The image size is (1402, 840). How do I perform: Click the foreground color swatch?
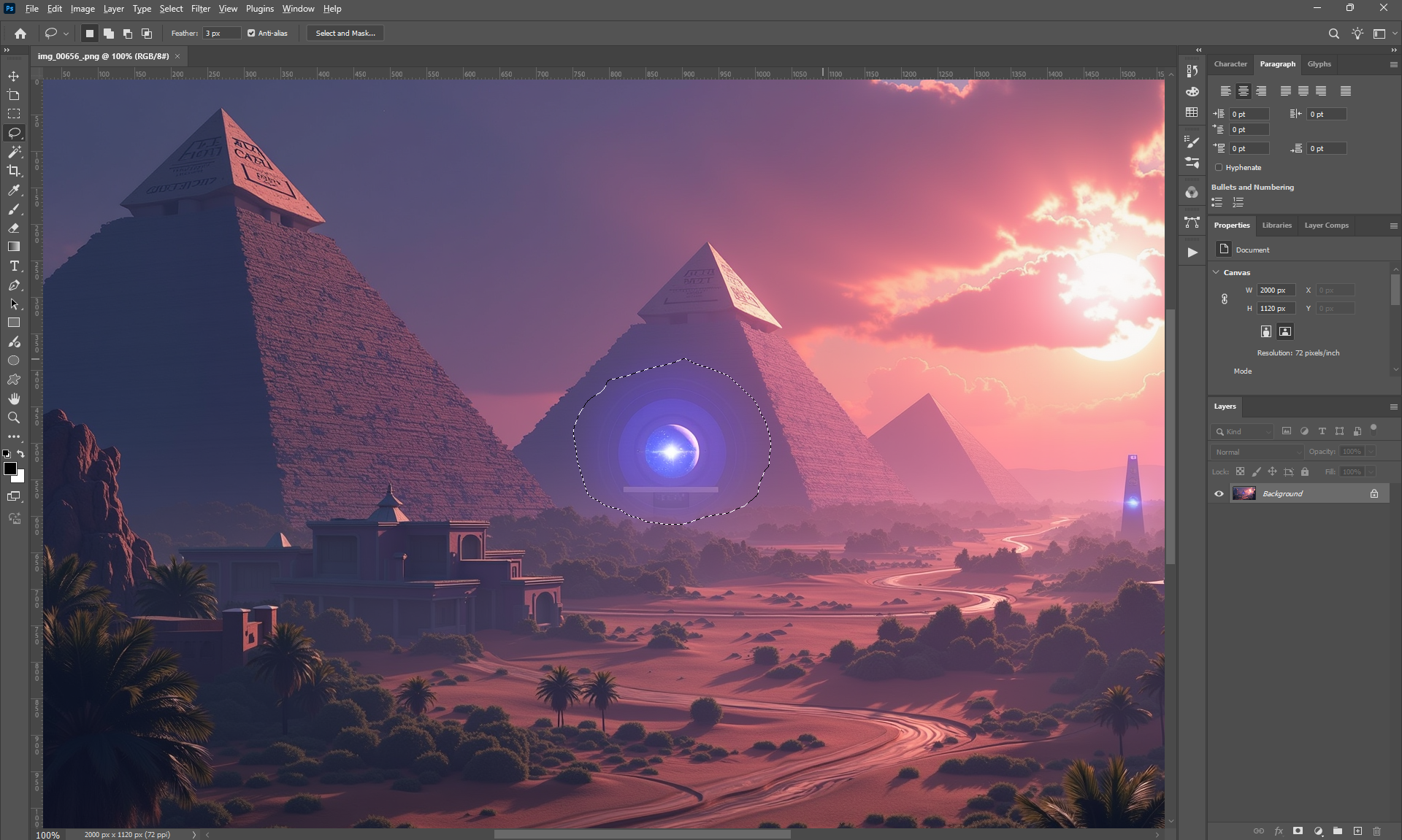point(10,469)
